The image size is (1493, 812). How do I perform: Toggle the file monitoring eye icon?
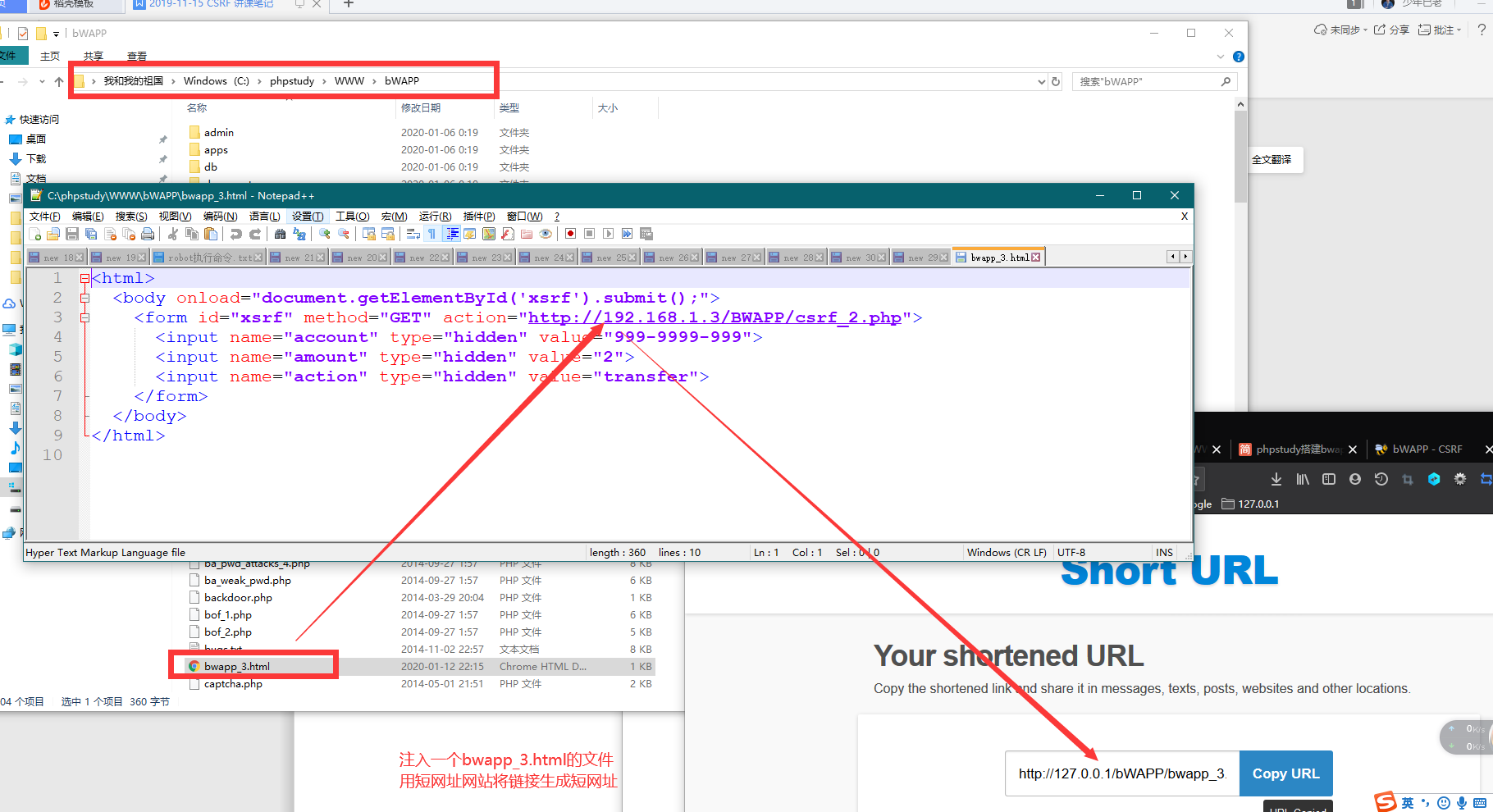546,234
